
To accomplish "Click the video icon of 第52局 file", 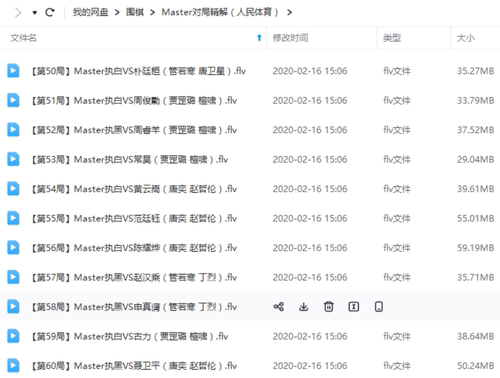I will point(13,130).
